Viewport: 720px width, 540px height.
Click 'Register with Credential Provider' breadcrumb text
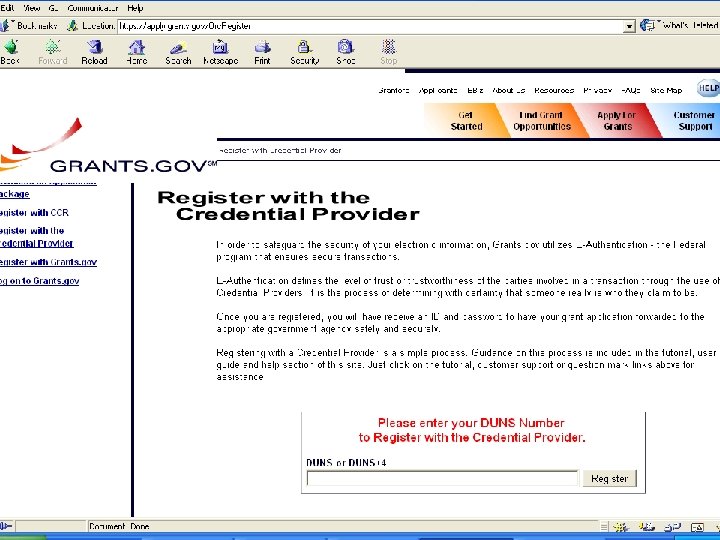pos(280,150)
